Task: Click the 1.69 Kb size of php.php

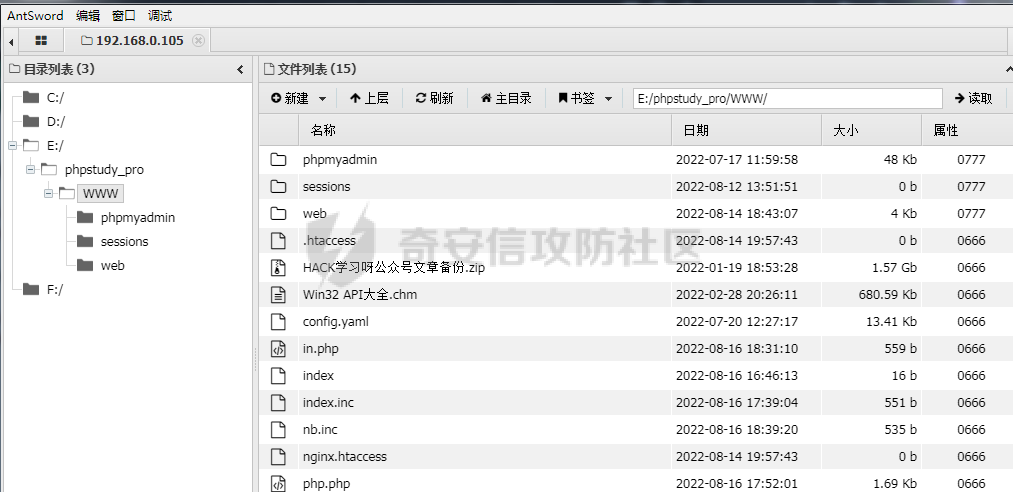Action: click(895, 484)
